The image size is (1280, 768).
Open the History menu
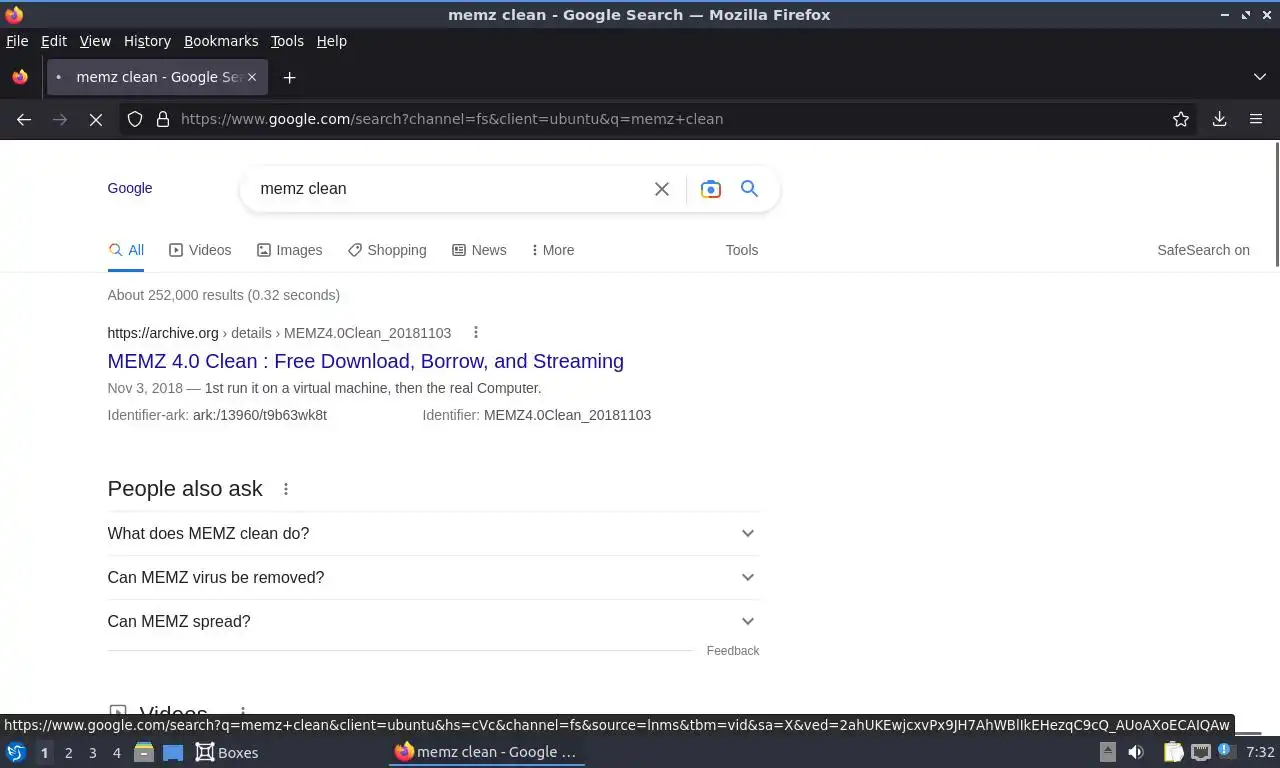pos(147,41)
